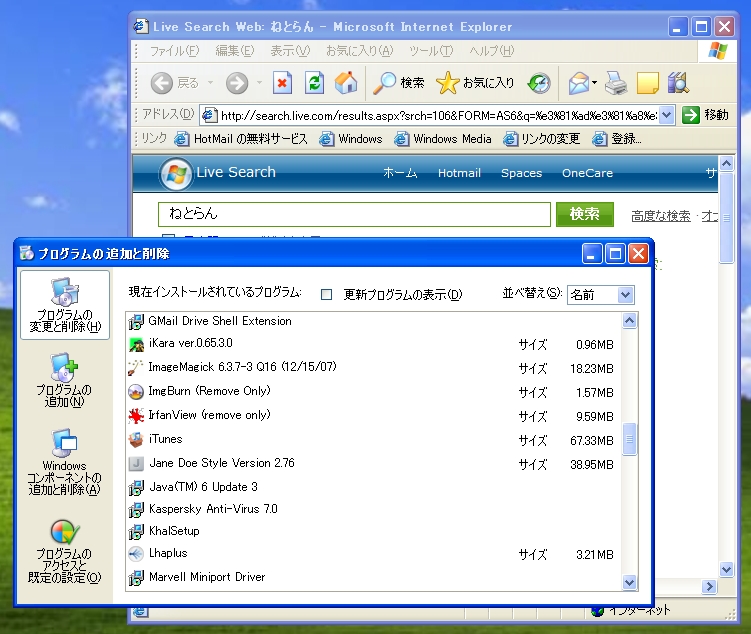The width and height of the screenshot is (751, 634).
Task: Click the IE page scroll-up arrow
Action: point(727,164)
